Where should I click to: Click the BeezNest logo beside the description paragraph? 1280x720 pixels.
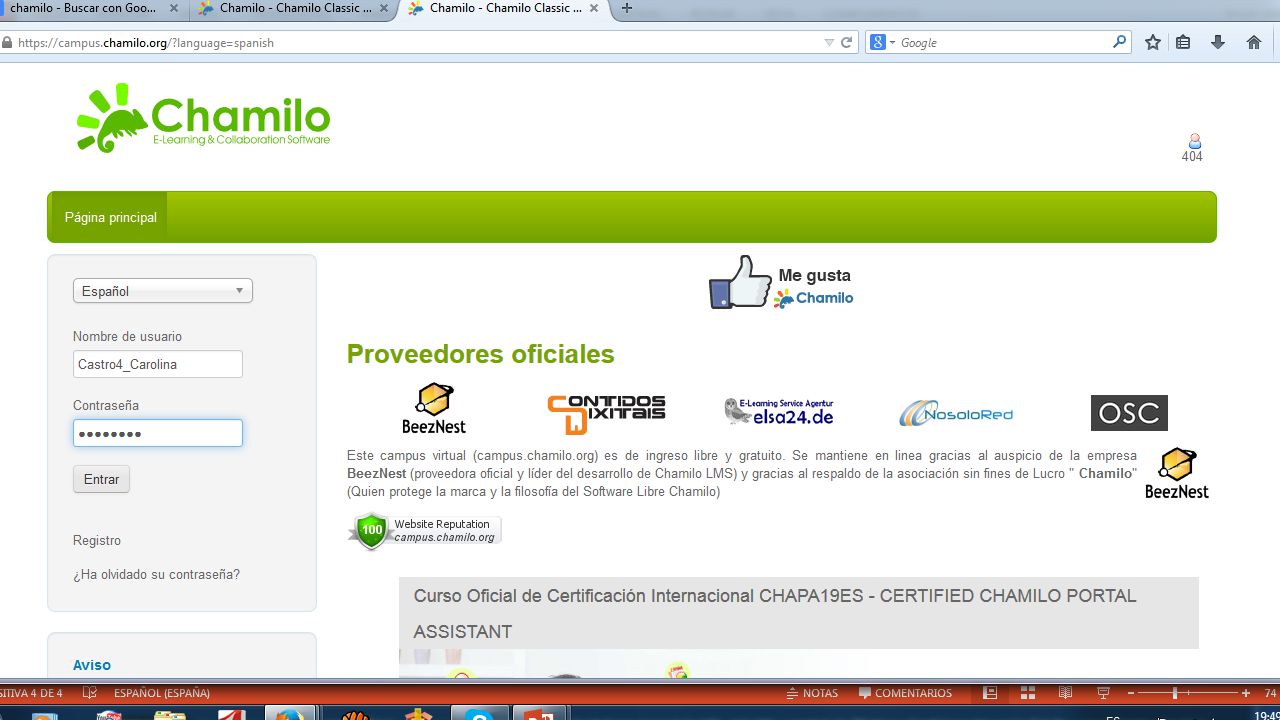(x=1177, y=473)
